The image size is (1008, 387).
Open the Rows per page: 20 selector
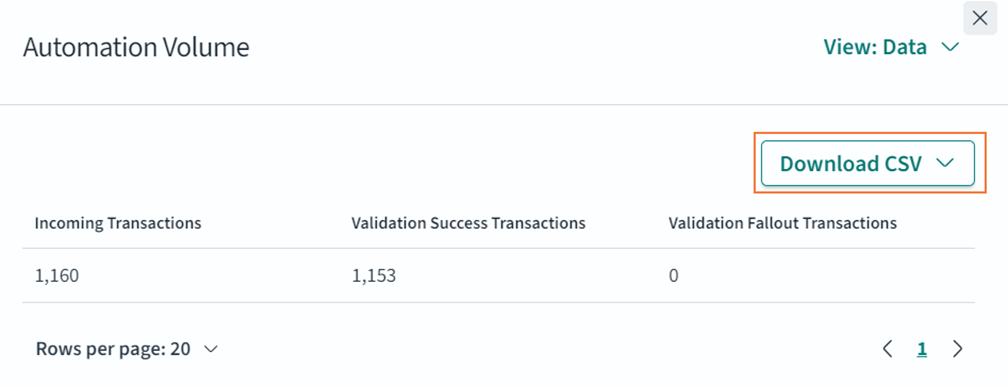127,349
